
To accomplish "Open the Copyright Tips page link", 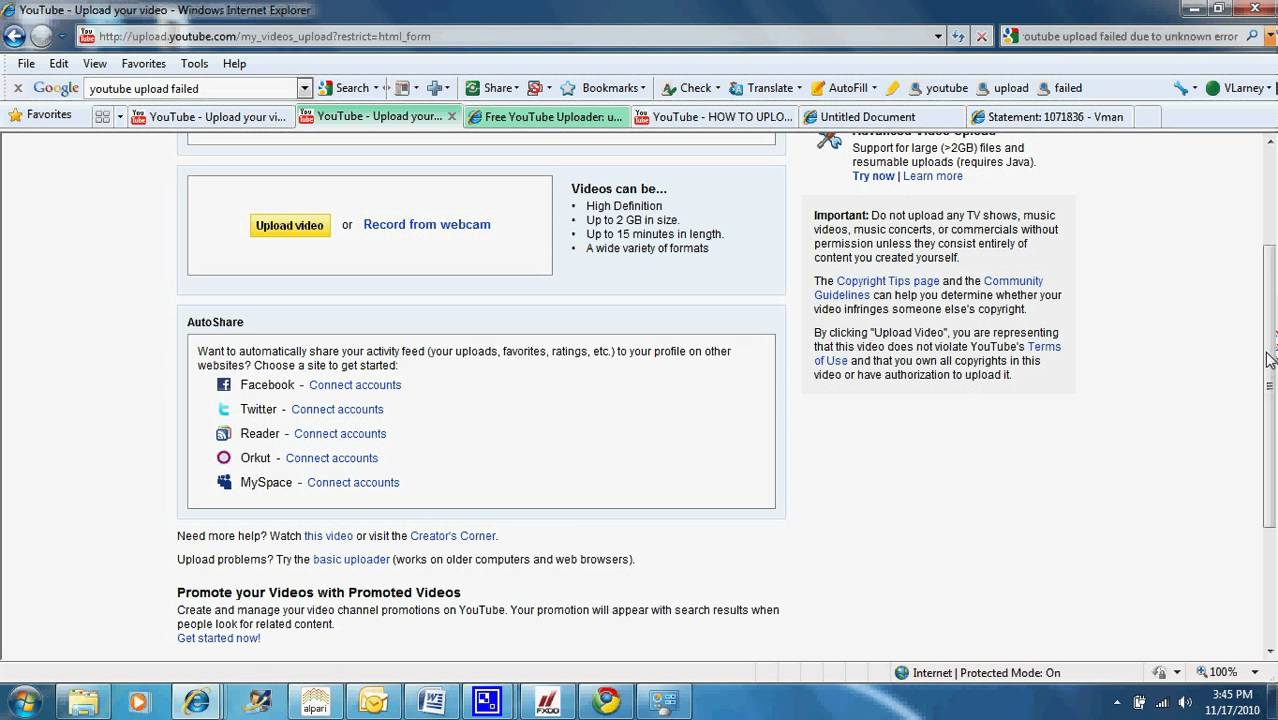I will (888, 281).
